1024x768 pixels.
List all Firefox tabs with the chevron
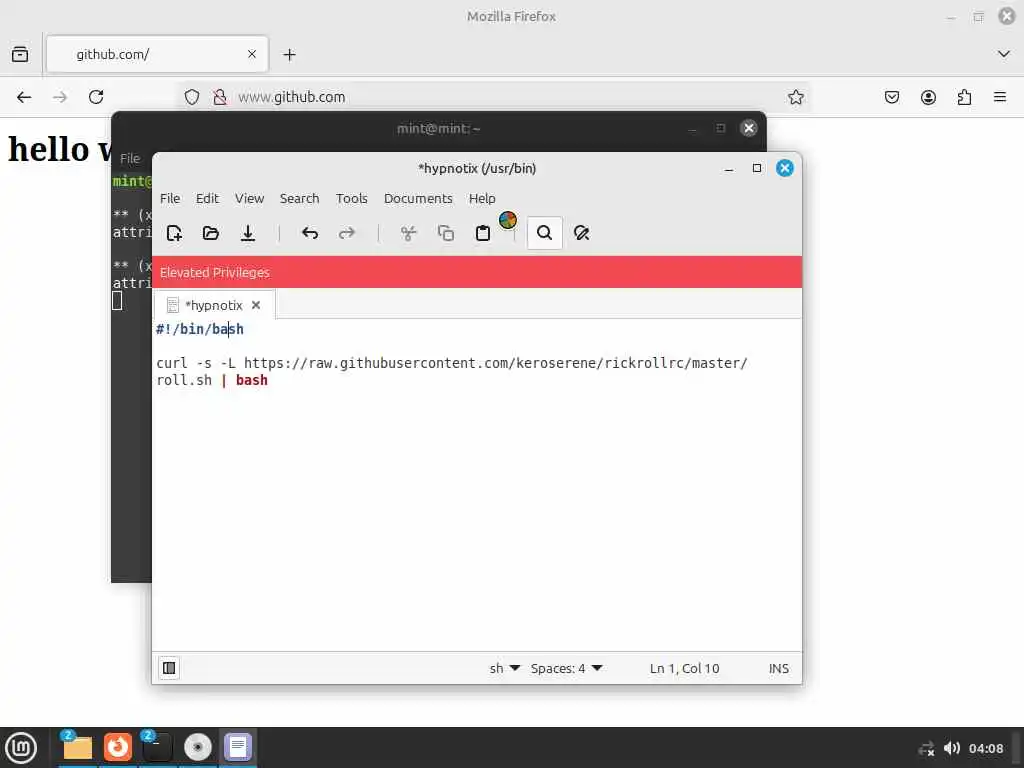click(1004, 54)
